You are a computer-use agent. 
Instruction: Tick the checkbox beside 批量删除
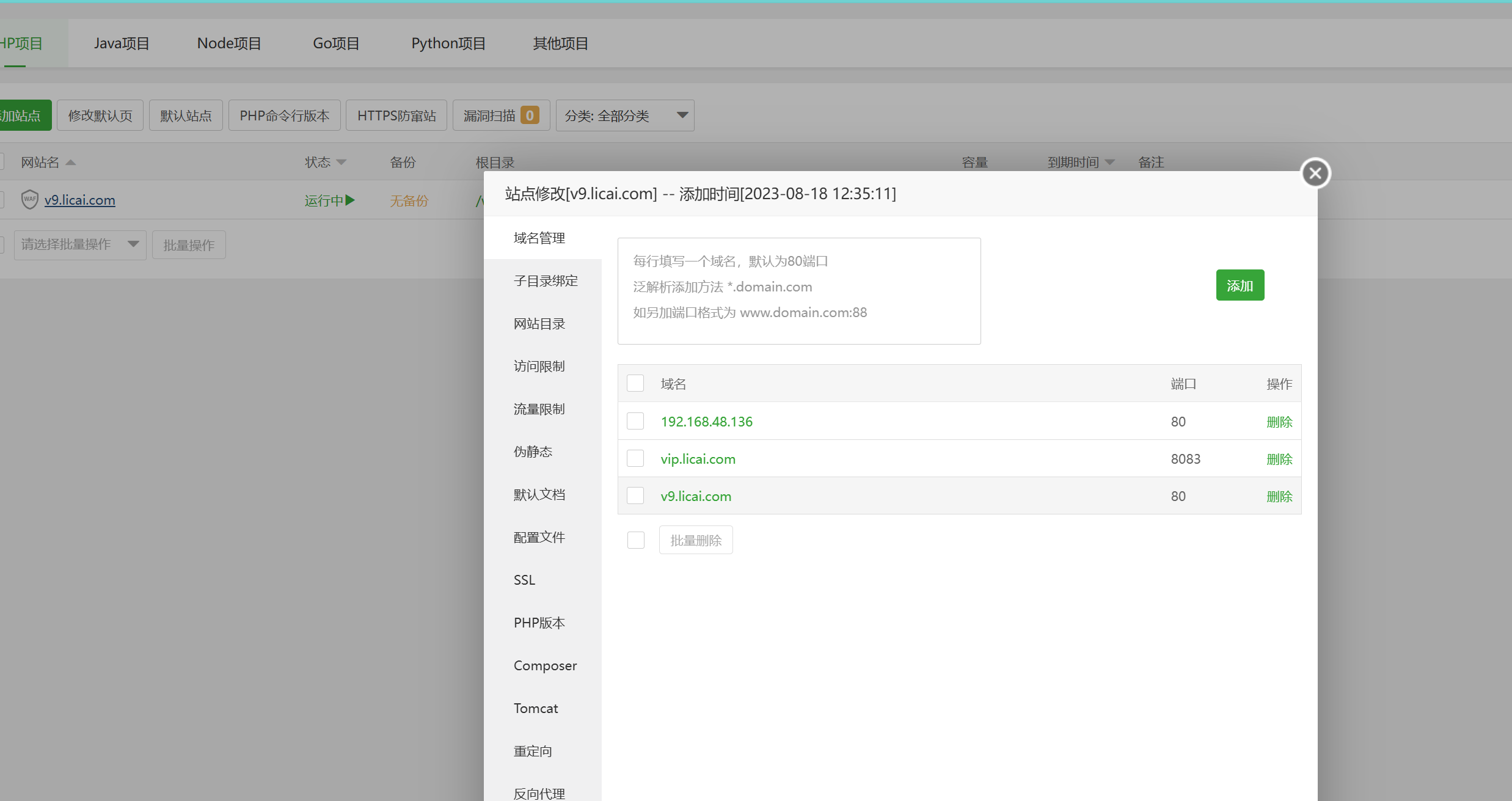pyautogui.click(x=636, y=540)
